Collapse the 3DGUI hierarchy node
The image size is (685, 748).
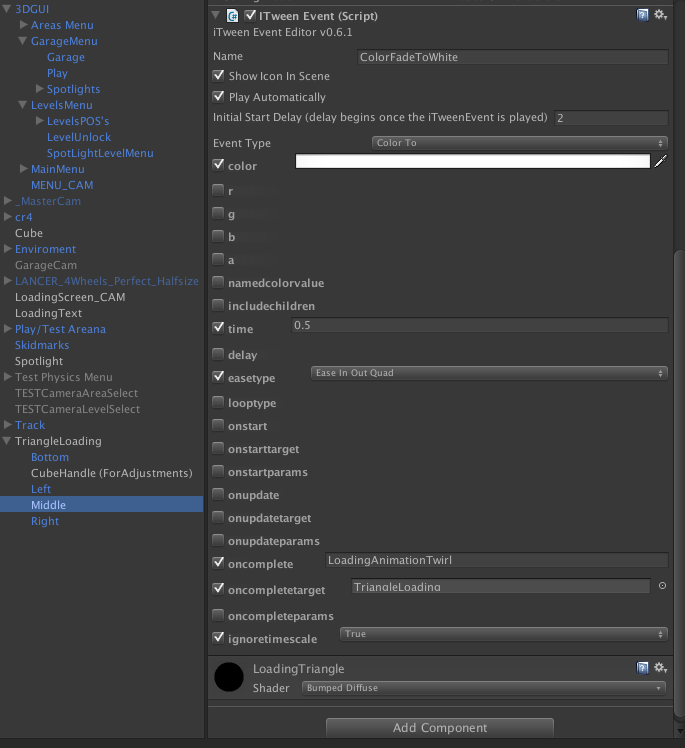7,9
